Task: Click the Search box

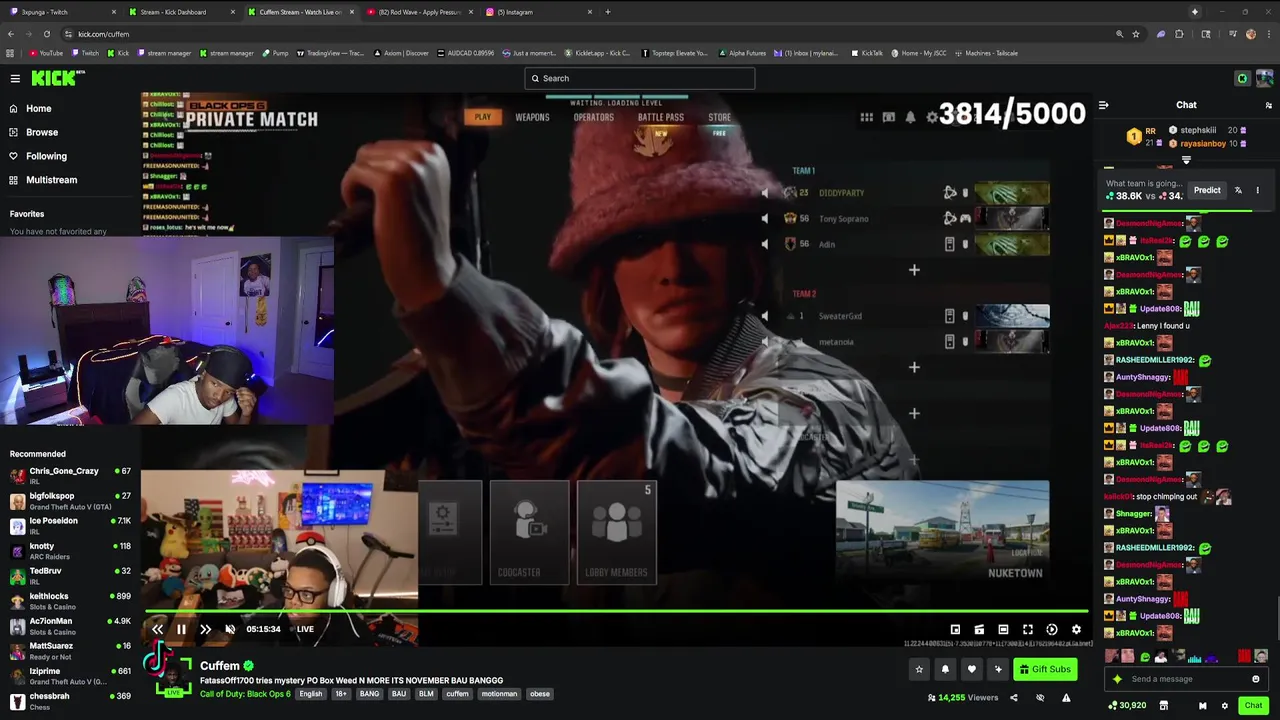Action: pos(640,78)
